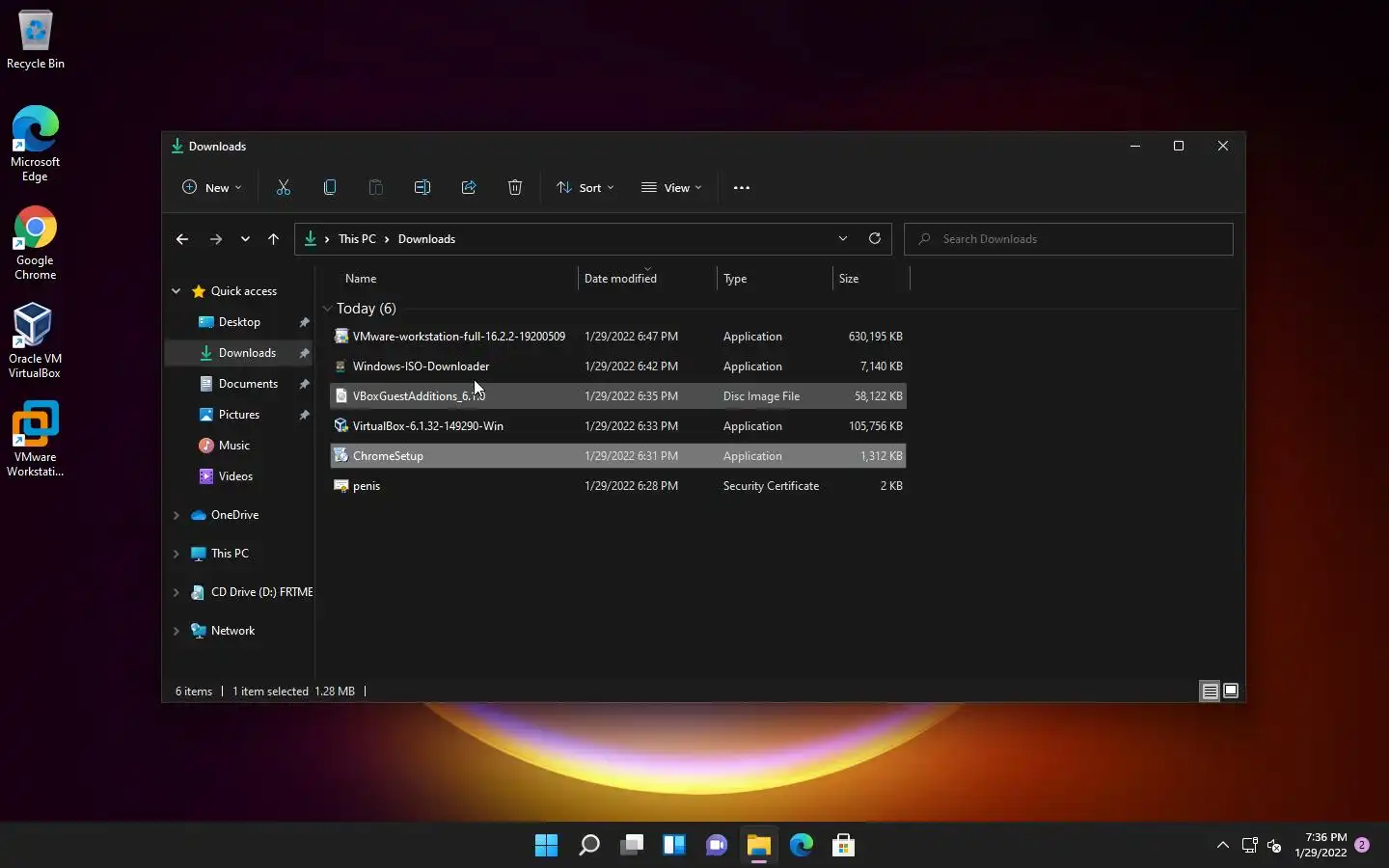Expand the Network tree node
Viewport: 1389px width, 868px height.
click(176, 631)
